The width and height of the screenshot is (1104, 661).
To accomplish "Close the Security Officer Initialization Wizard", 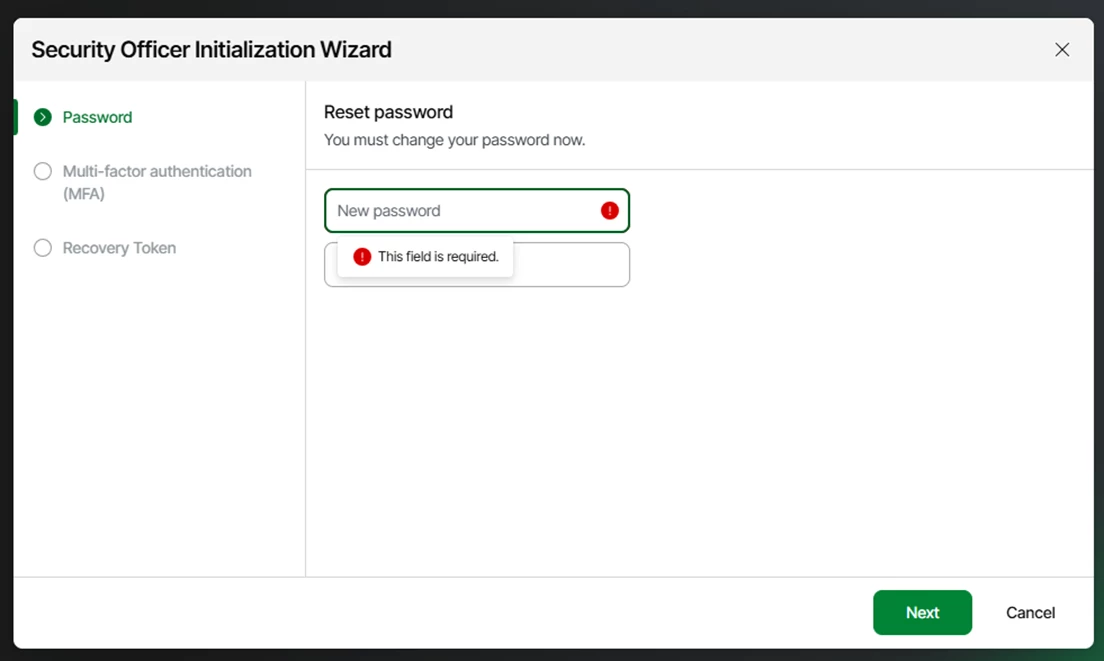I will (1062, 50).
